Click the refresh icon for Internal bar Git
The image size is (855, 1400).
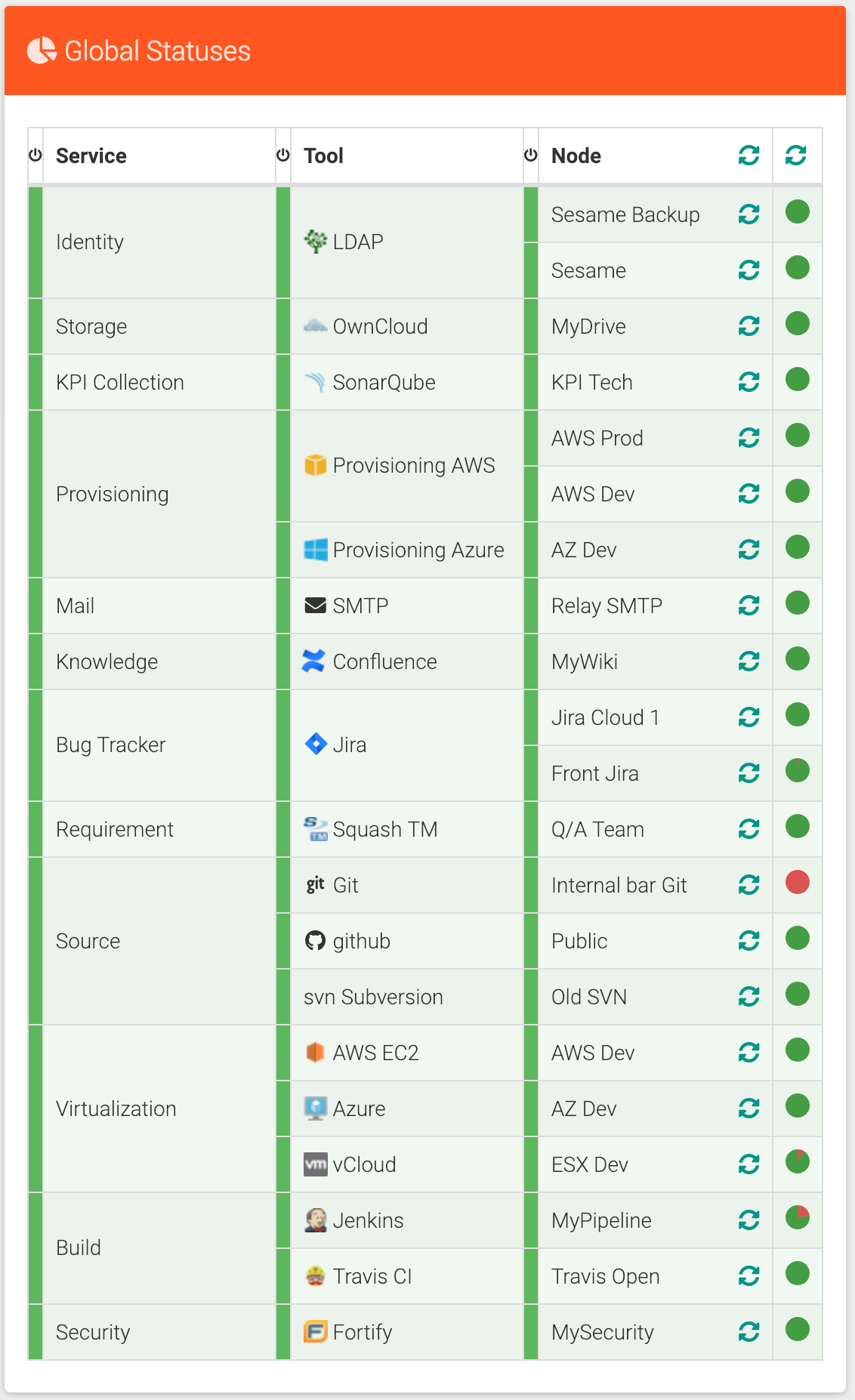749,885
